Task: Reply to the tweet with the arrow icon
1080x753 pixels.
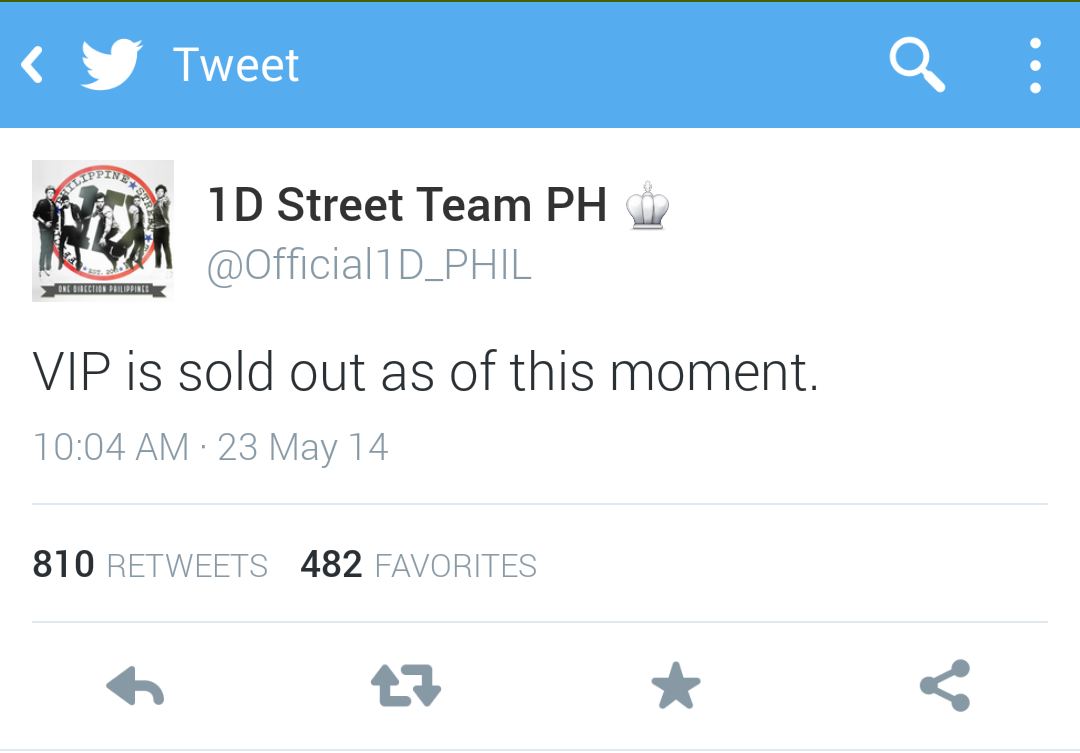Action: pos(135,686)
